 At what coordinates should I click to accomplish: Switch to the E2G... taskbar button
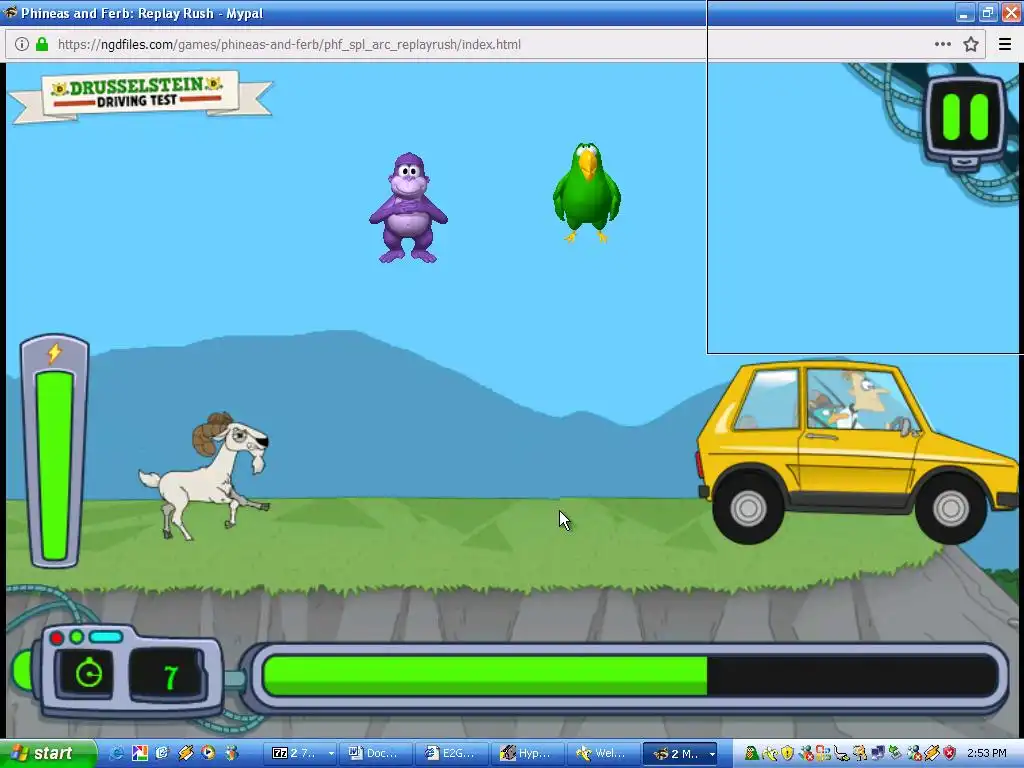click(451, 753)
